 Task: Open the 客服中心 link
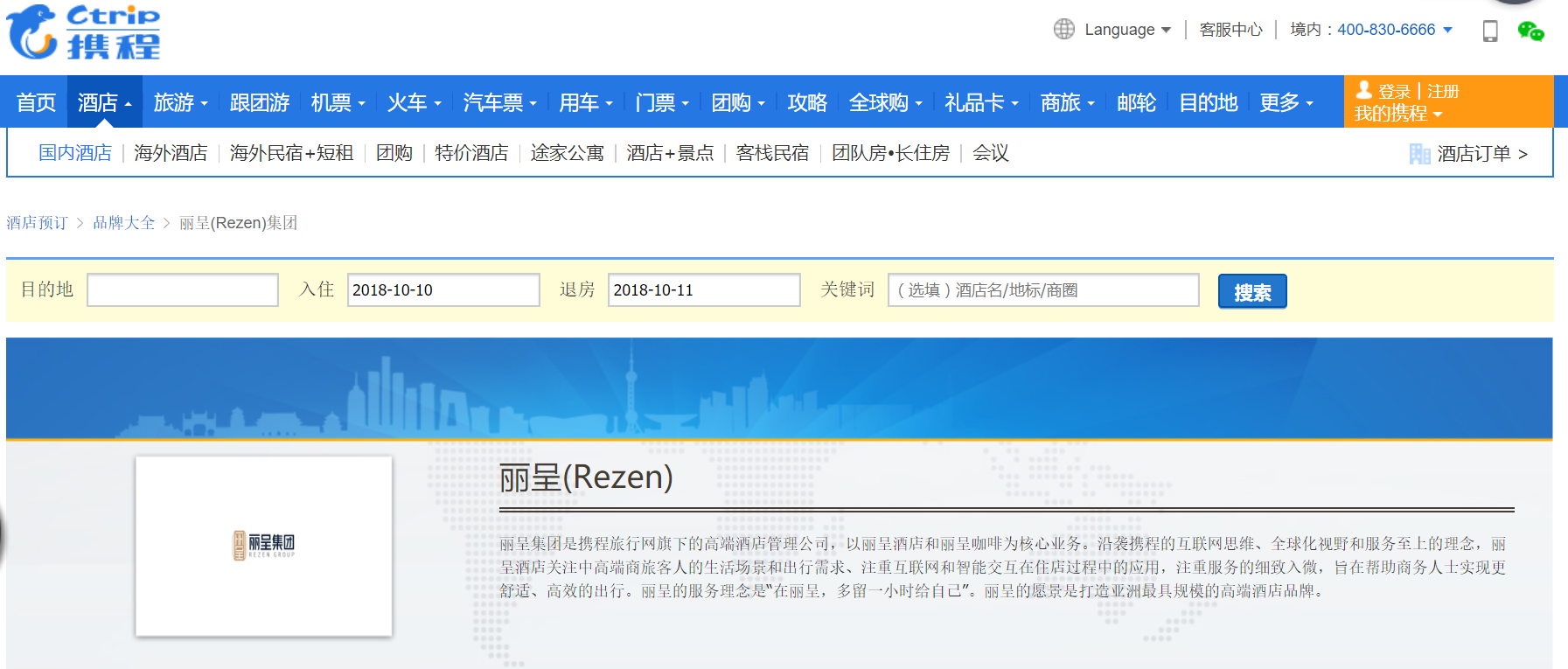click(1231, 30)
